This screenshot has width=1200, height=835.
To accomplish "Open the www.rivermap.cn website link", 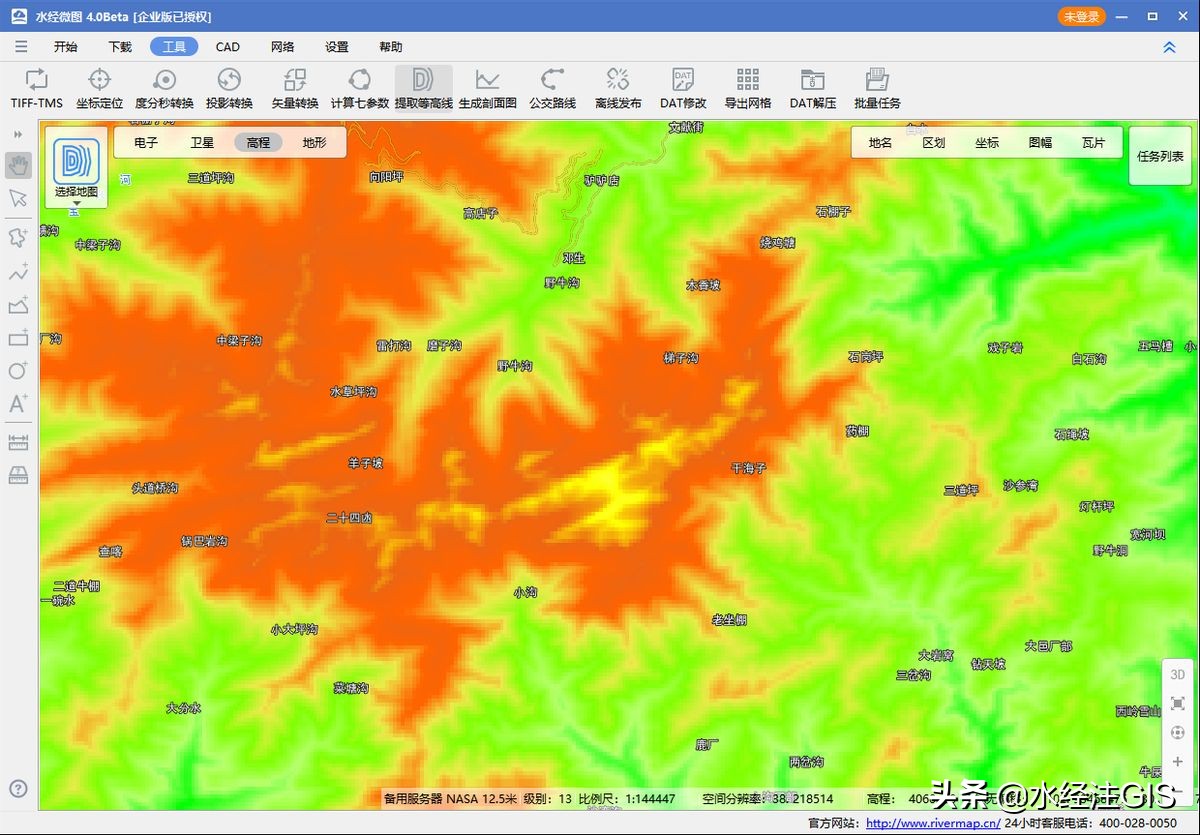I will (x=932, y=824).
